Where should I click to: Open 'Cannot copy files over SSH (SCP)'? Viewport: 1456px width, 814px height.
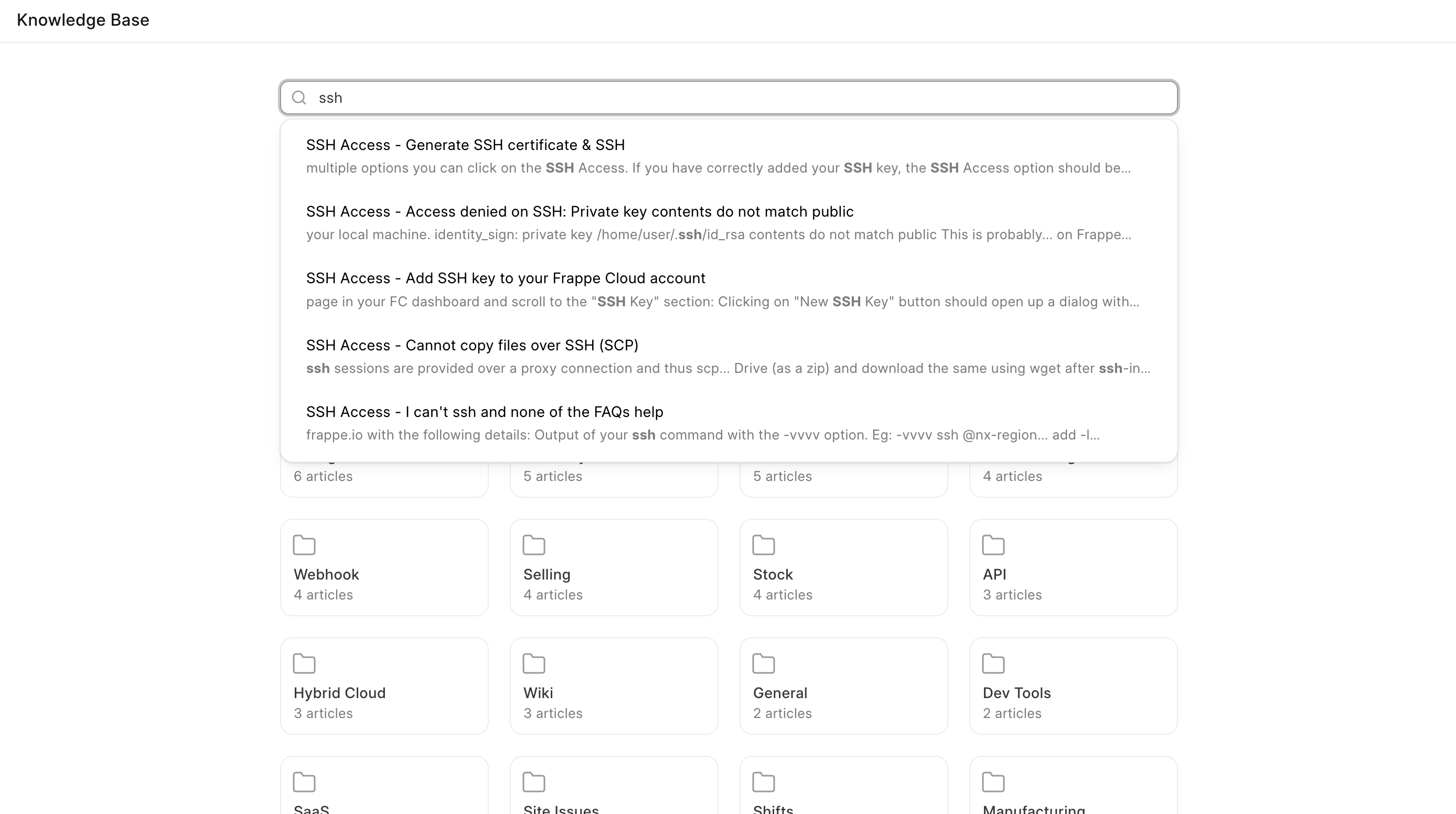(x=473, y=346)
